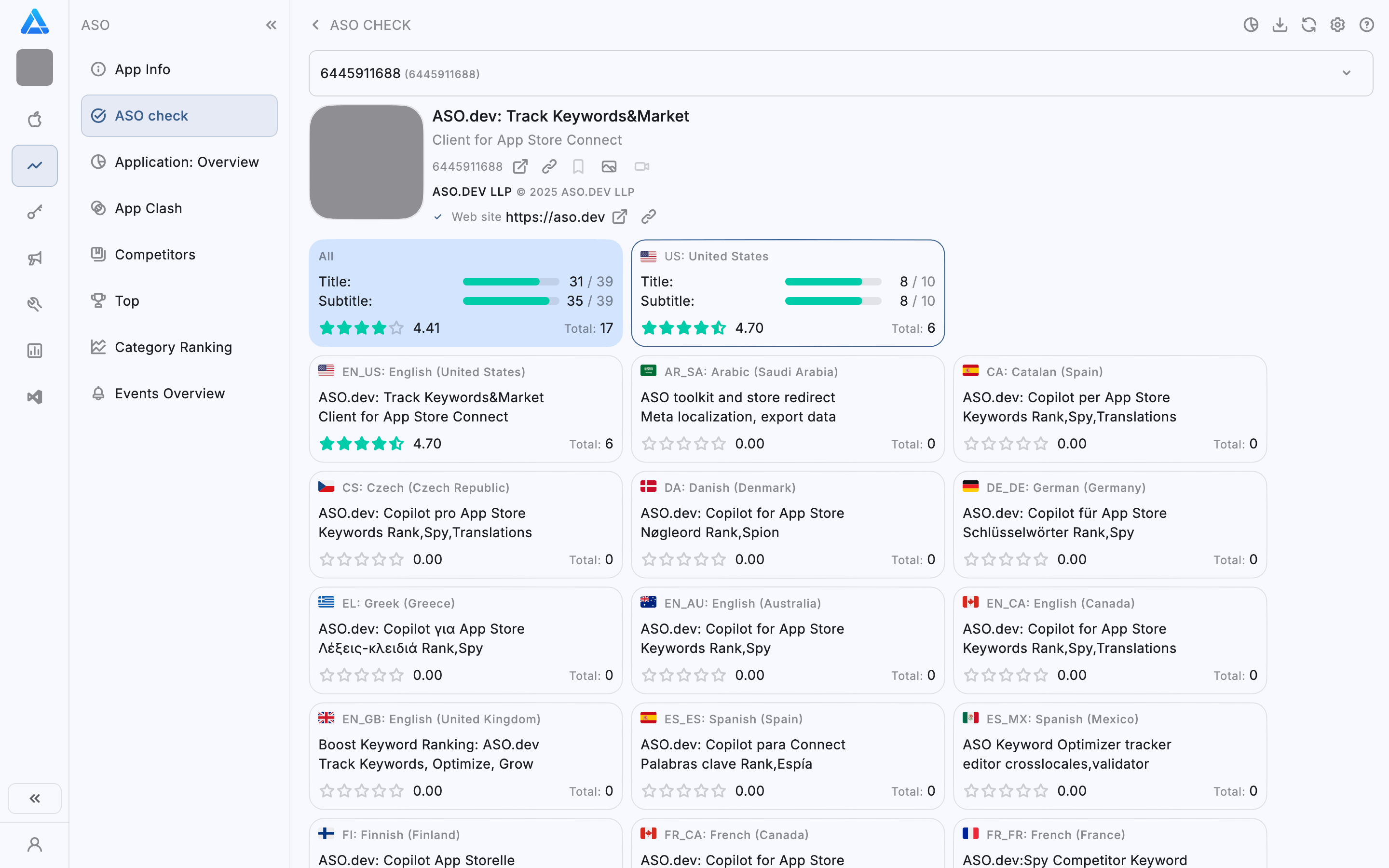Open the App Clash menu item

point(148,208)
